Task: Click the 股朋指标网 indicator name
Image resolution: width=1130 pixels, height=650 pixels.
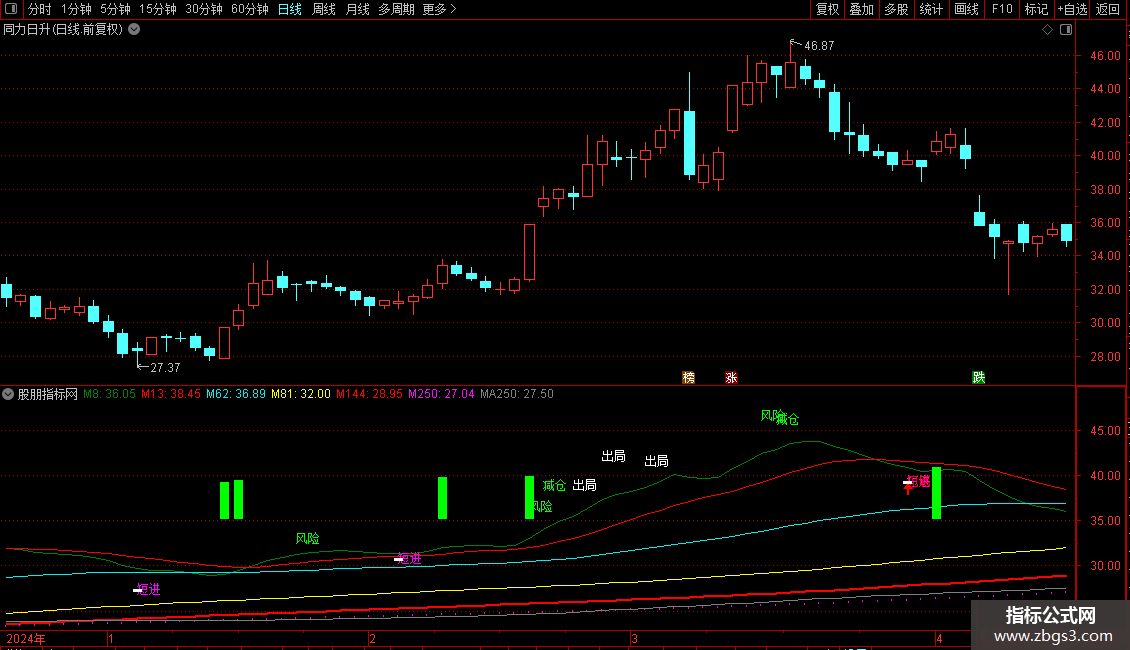Action: click(x=48, y=394)
